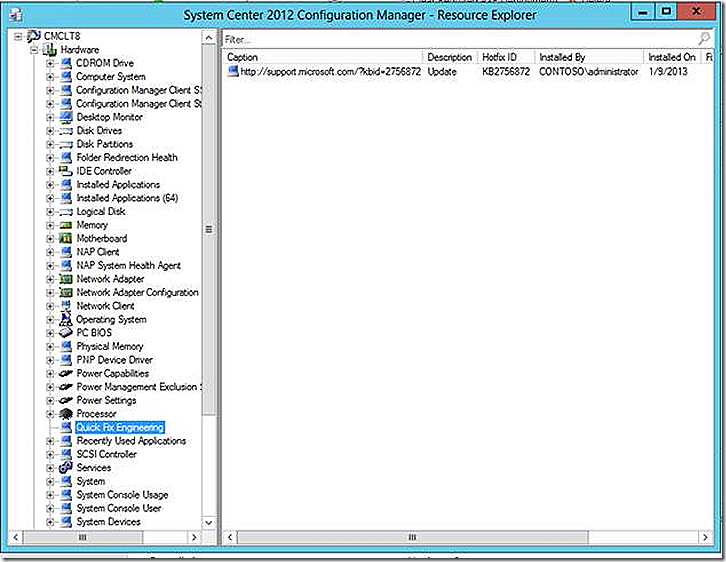Viewport: 726px width, 562px height.
Task: Sort by the Caption column header
Action: click(x=323, y=57)
